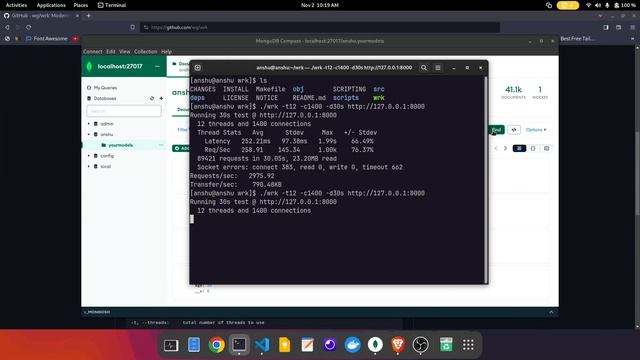Open the system volume indicator
This screenshot has height=360, width=640.
coord(598,5)
